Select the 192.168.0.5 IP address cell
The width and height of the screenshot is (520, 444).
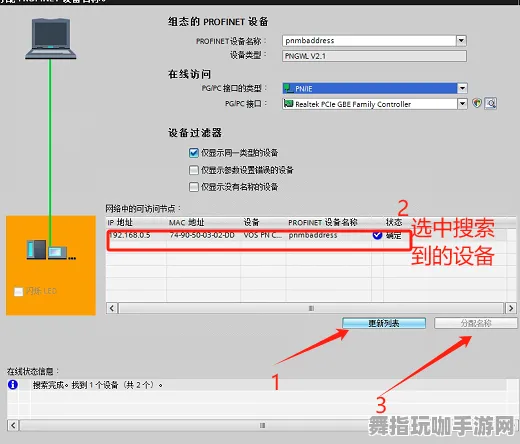(x=130, y=235)
